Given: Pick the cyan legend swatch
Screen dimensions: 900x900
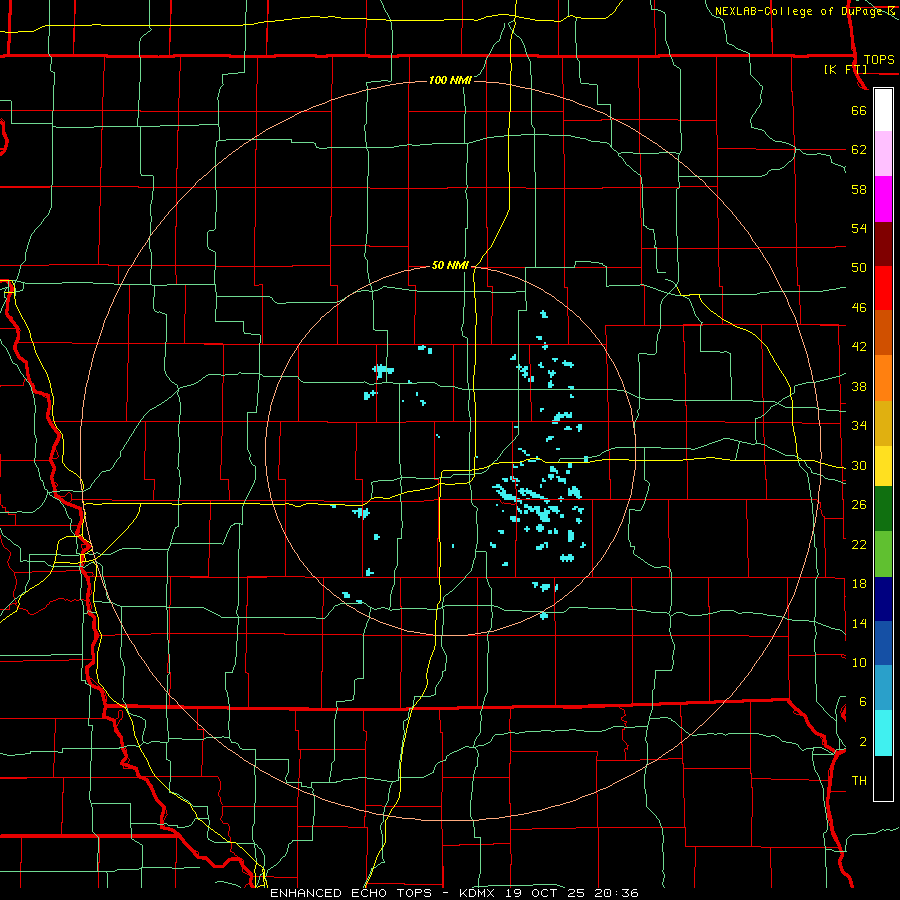Looking at the screenshot, I should [x=883, y=733].
